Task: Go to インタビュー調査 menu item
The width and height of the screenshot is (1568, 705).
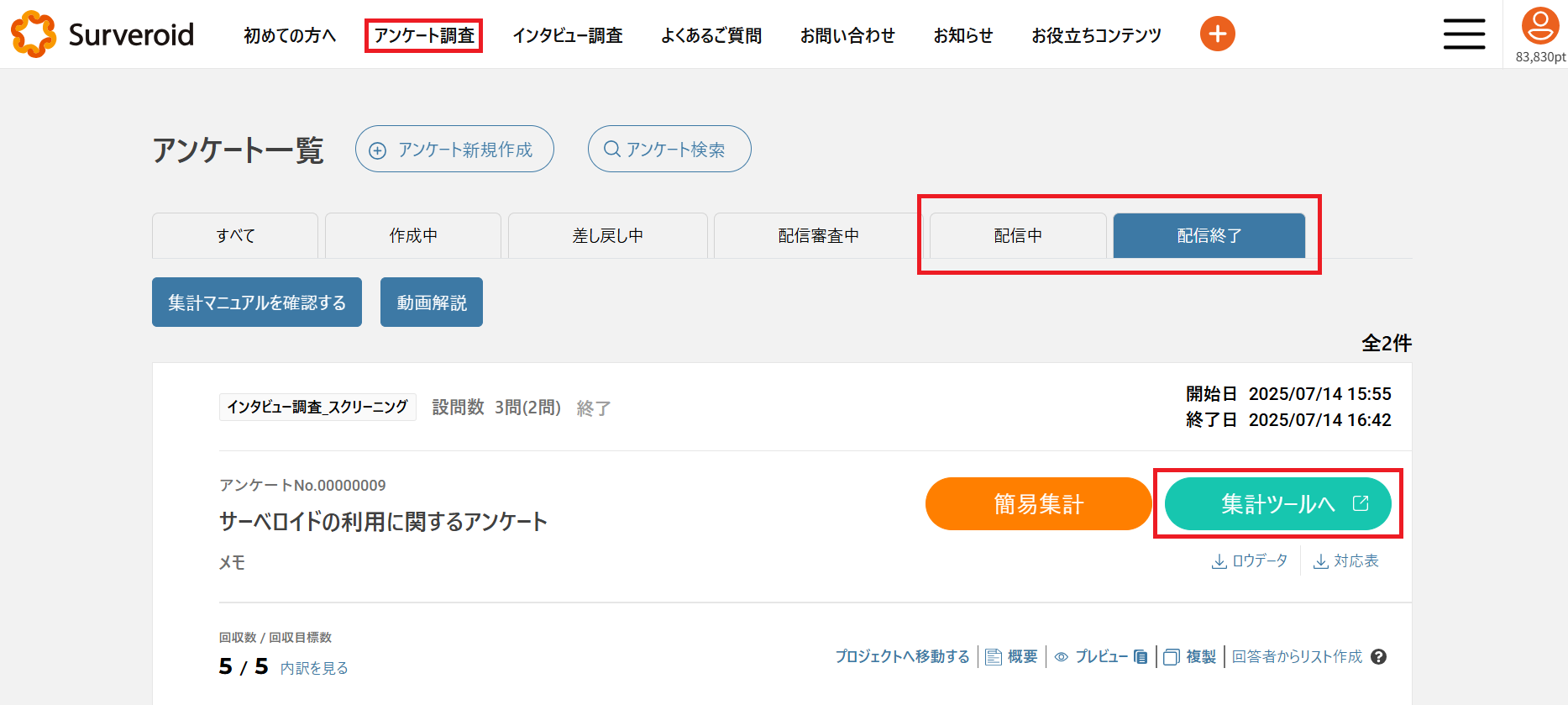Action: (568, 35)
